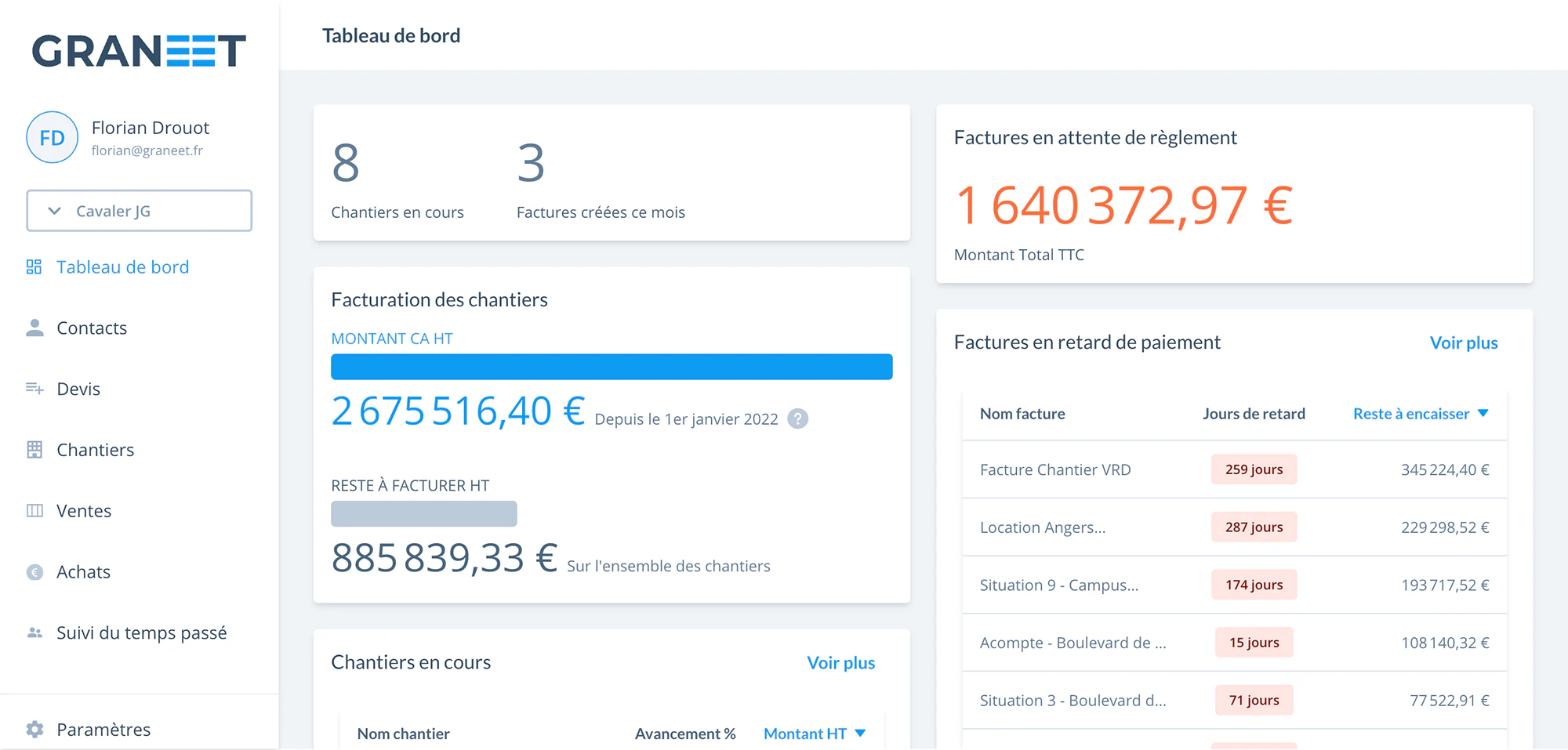Viewport: 1568px width, 750px height.
Task: Click the FD user avatar
Action: coord(52,138)
